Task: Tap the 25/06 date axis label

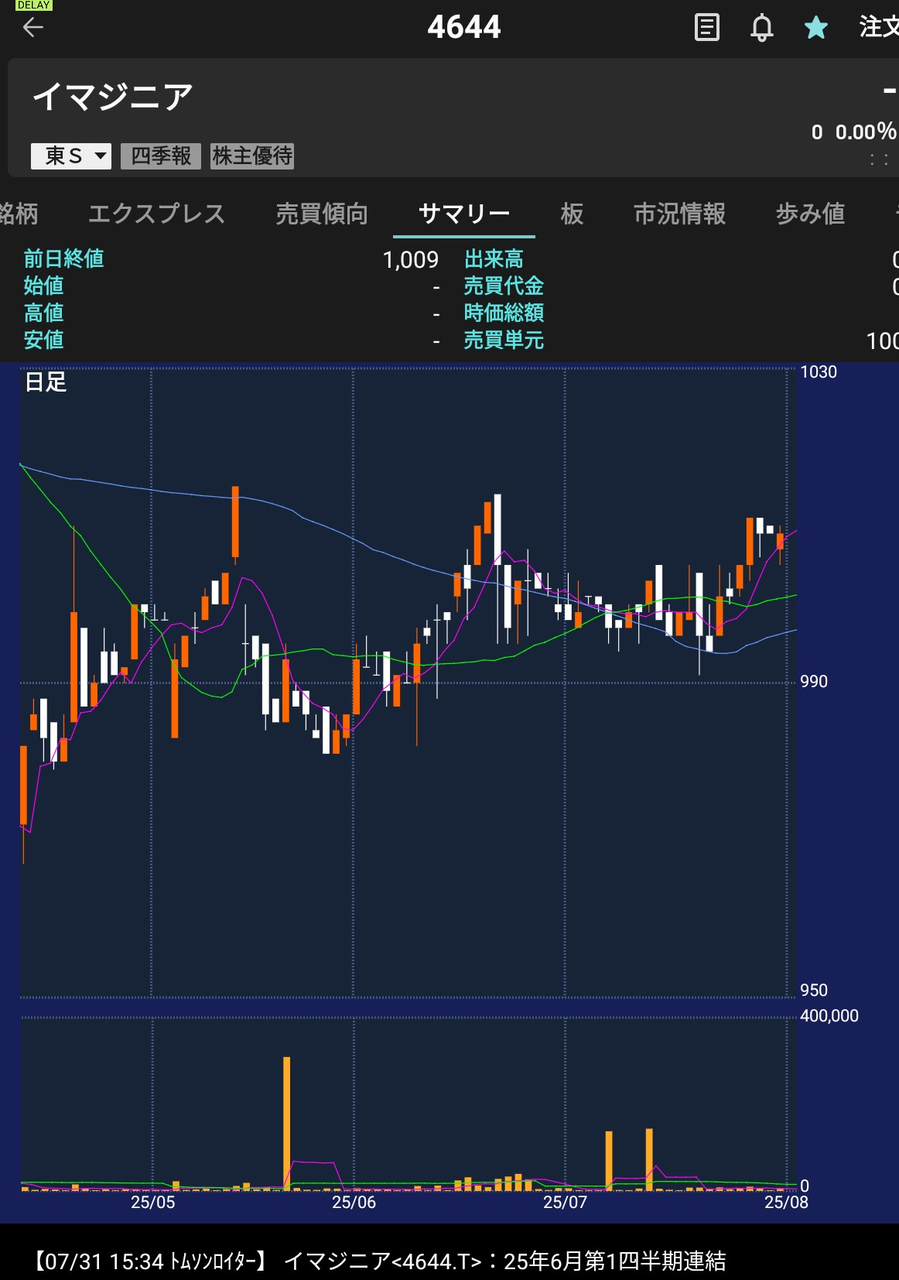Action: (353, 1202)
